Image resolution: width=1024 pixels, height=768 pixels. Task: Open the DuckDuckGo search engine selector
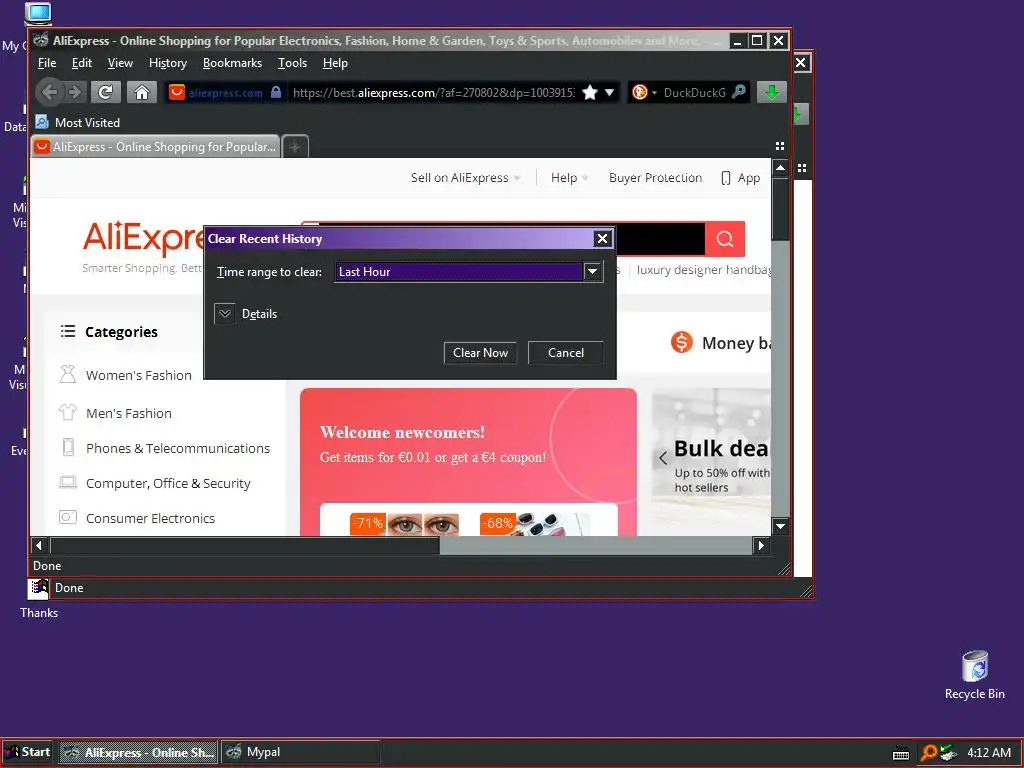point(643,92)
